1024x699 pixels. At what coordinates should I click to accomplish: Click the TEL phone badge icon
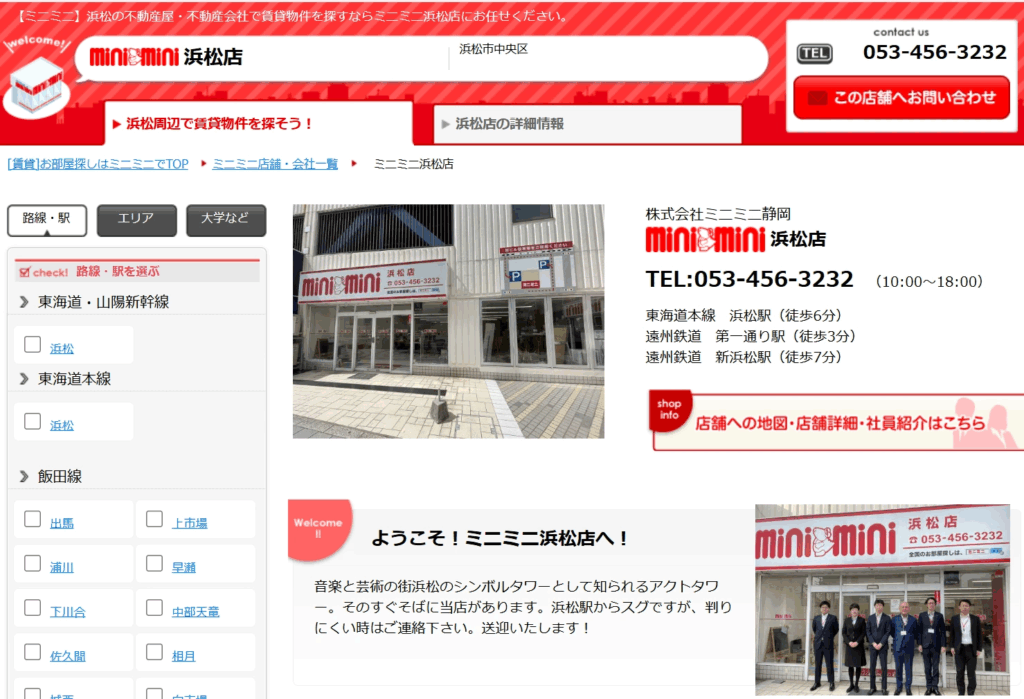814,54
